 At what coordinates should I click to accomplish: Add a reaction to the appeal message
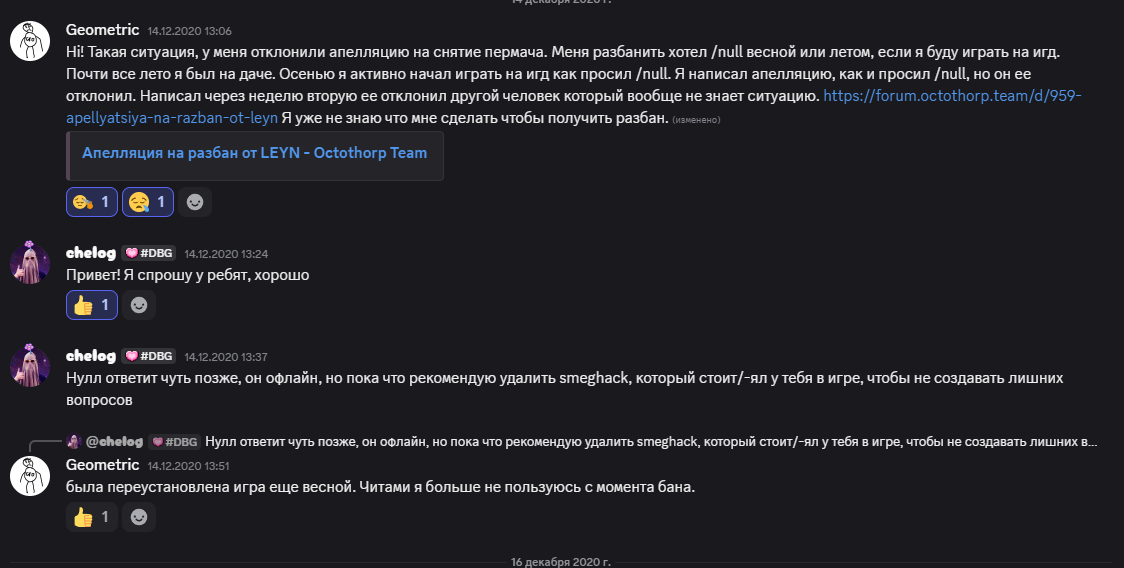(195, 202)
